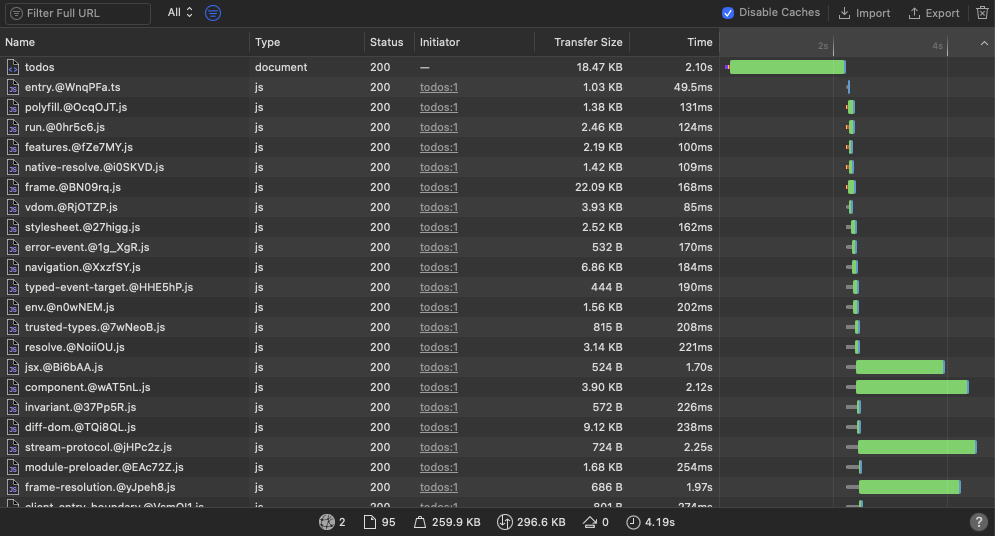Sort by the Transfer Size column header
This screenshot has width=995, height=536.
pyautogui.click(x=582, y=42)
